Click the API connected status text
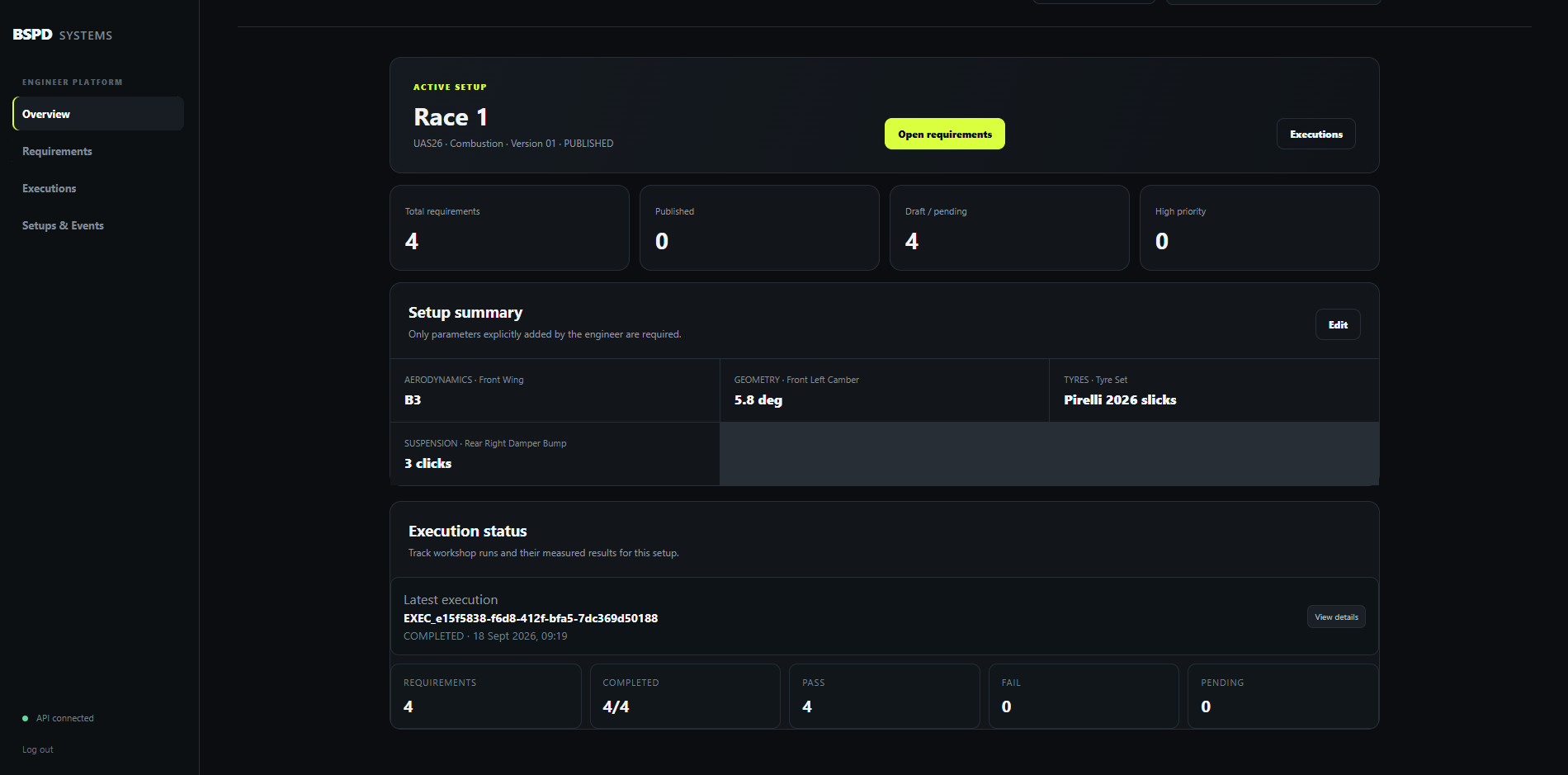This screenshot has width=1568, height=775. (65, 718)
